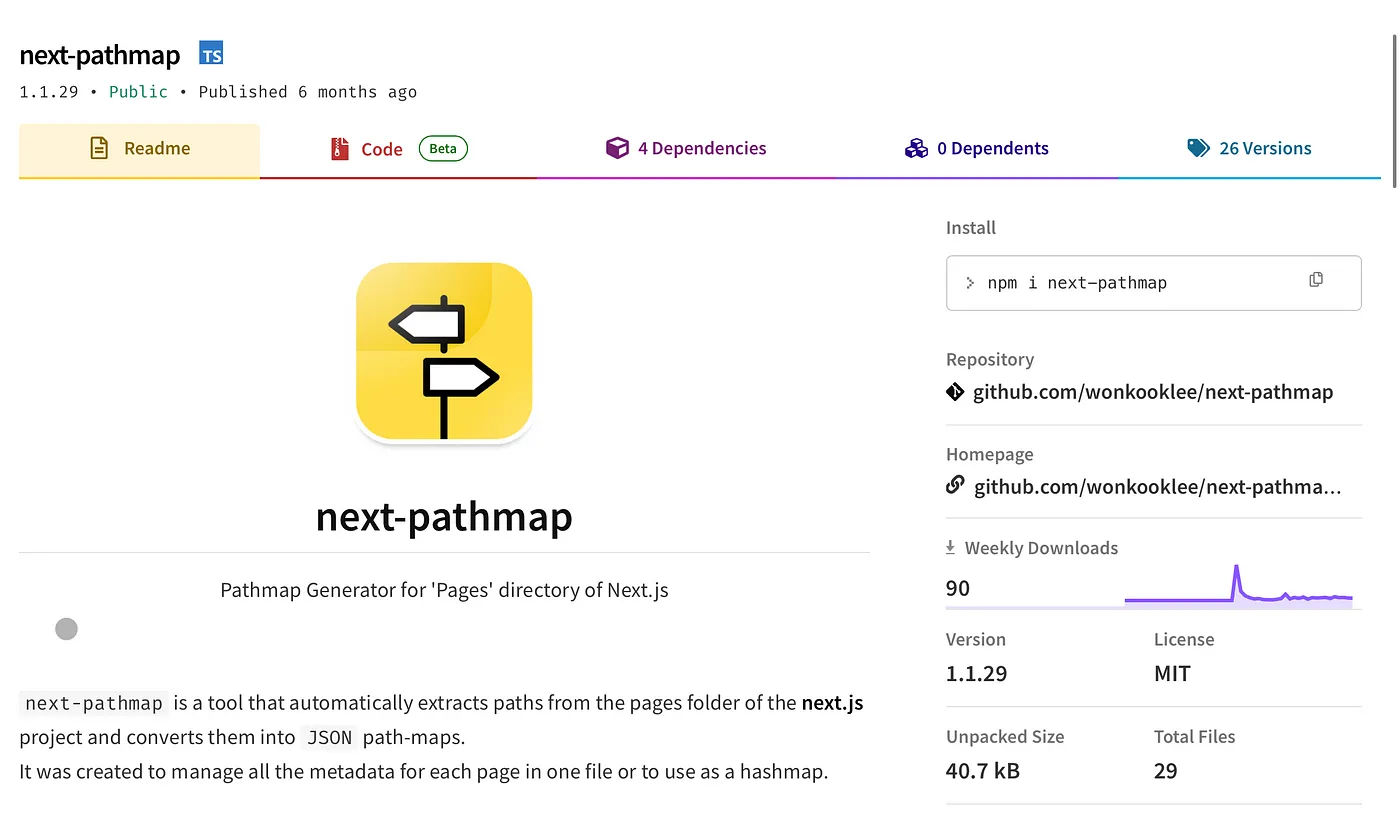Open the Readme tab
Image resolution: width=1400 pixels, height=813 pixels.
tap(140, 150)
